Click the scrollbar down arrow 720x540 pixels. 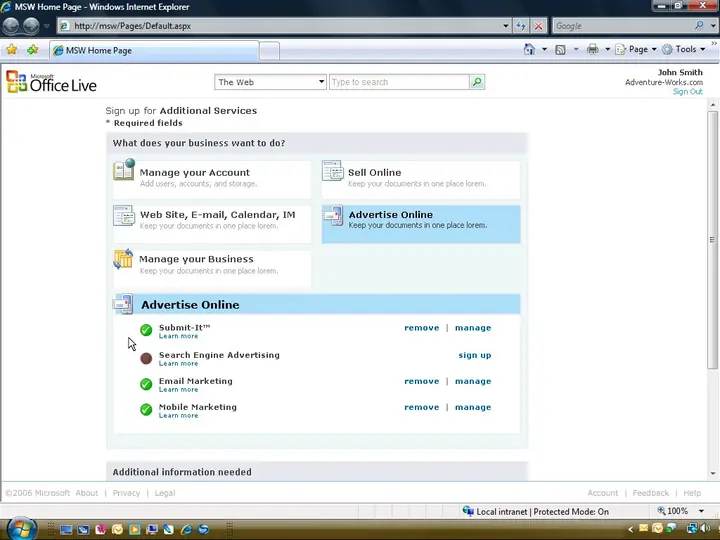pyautogui.click(x=713, y=473)
